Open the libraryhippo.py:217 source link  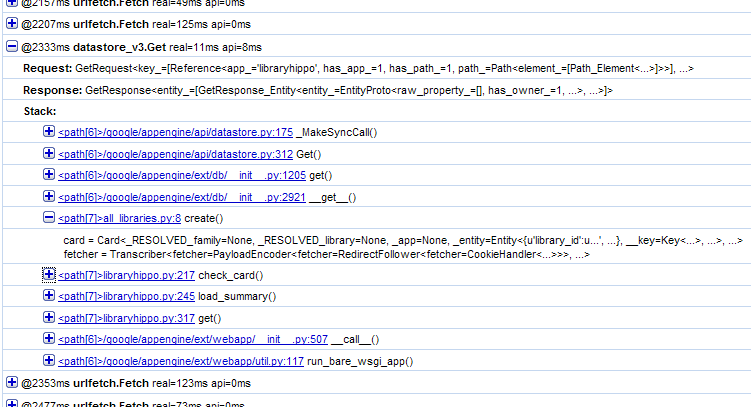(126, 275)
